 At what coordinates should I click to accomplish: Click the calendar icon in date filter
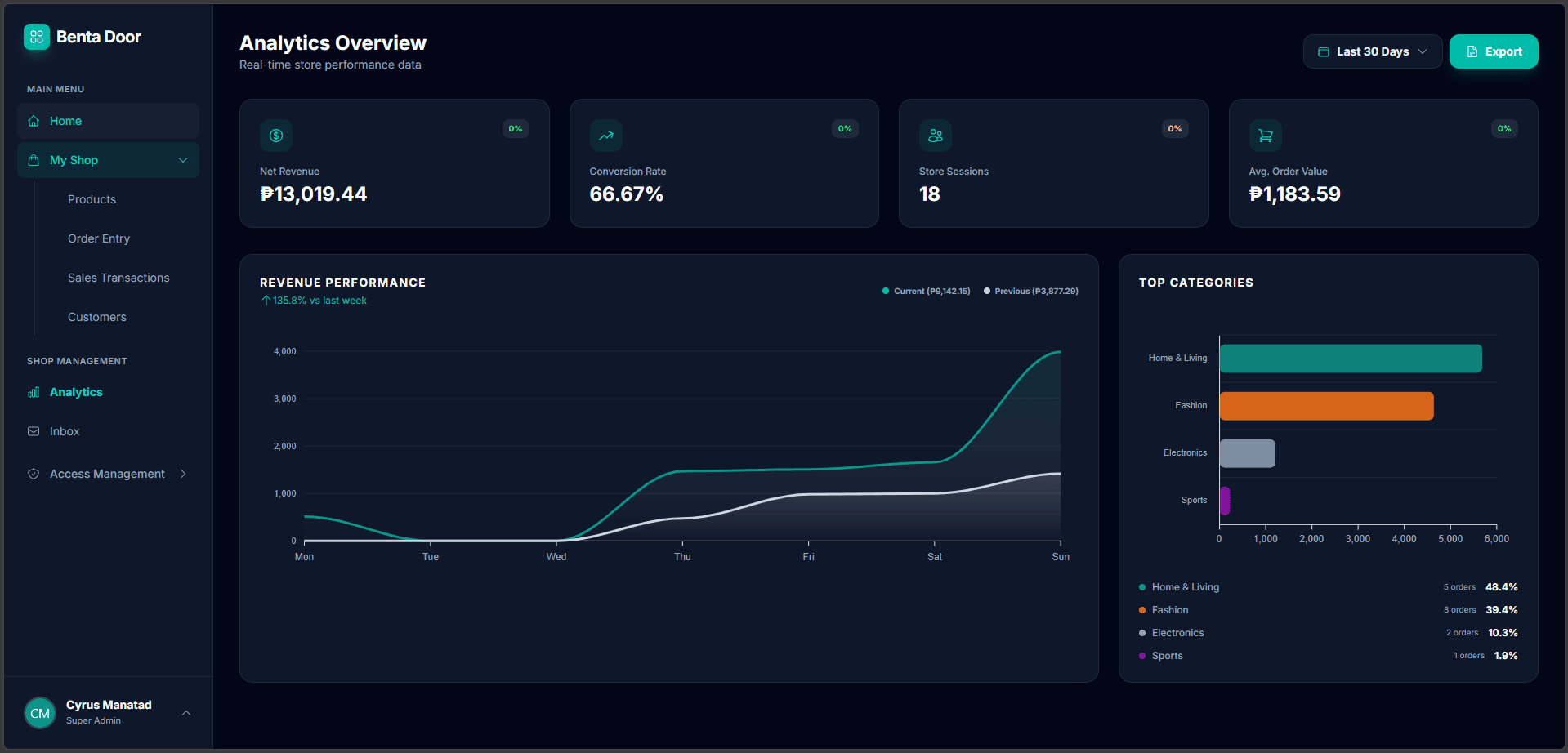click(x=1324, y=51)
